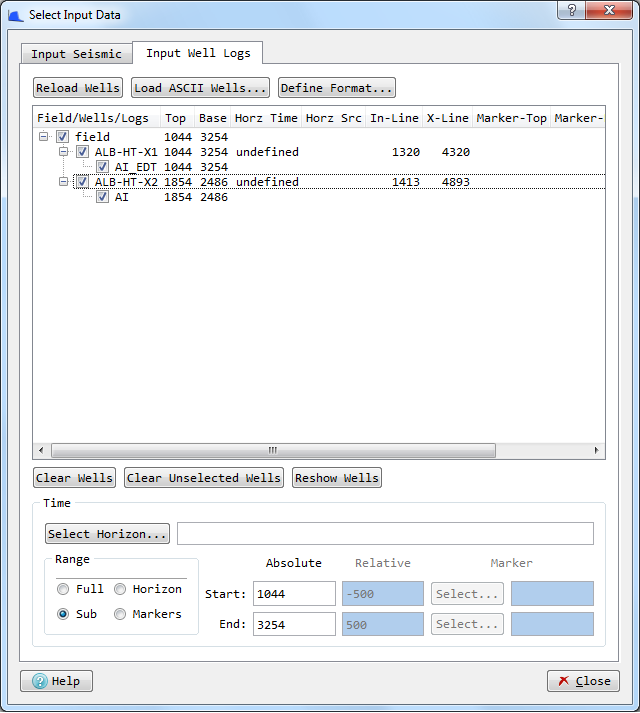Click X-Line value 4893
This screenshot has height=713, width=640.
(x=455, y=182)
